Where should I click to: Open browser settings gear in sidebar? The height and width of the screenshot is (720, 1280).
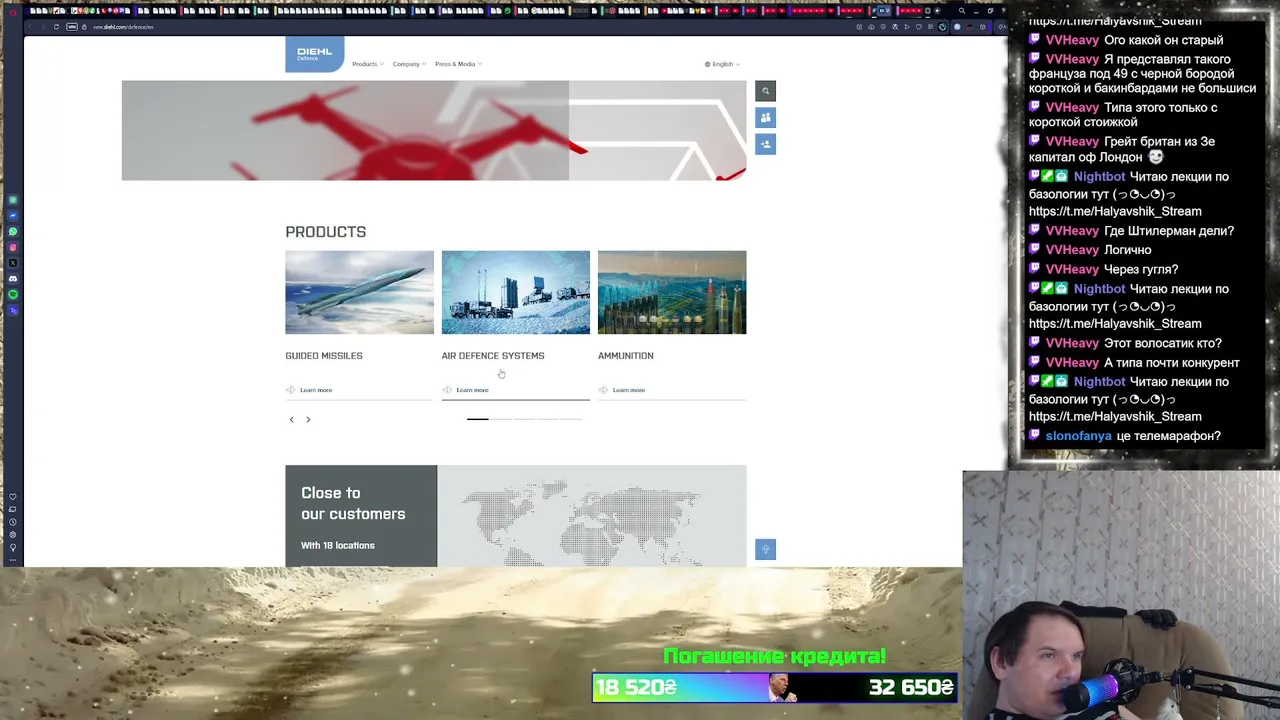13,535
